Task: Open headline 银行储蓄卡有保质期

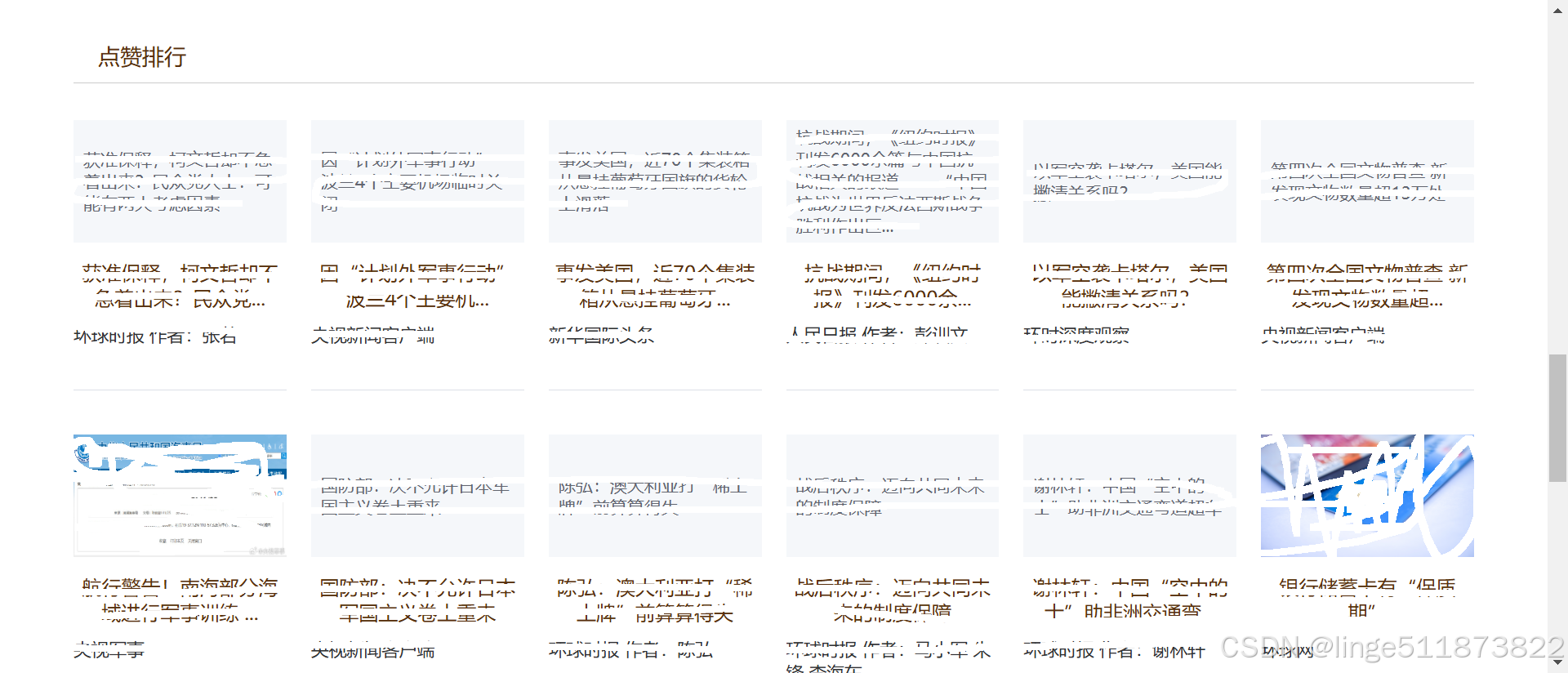Action: pos(1367,600)
